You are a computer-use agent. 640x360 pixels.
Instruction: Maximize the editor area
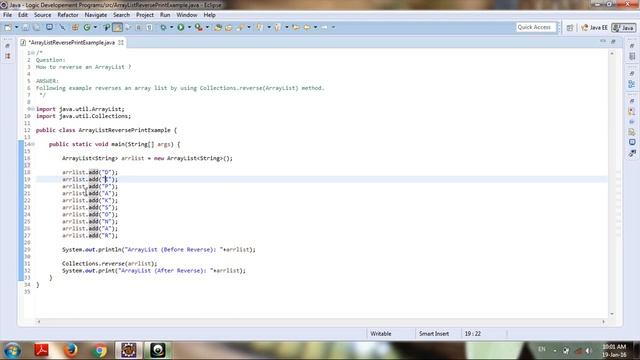pos(613,41)
